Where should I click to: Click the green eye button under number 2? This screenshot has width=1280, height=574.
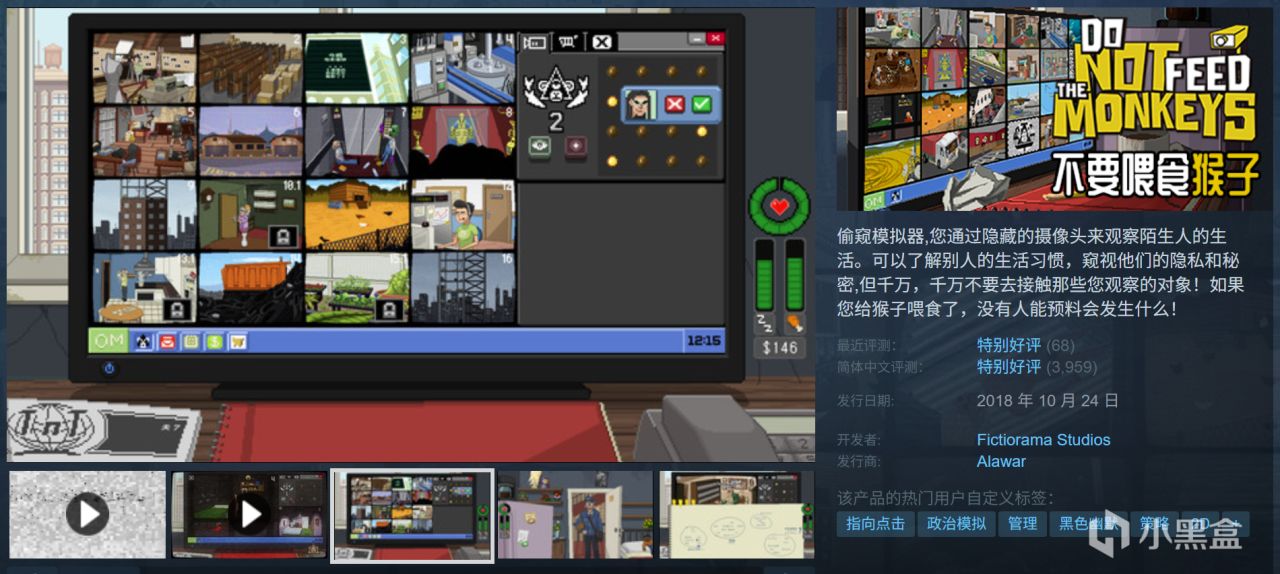click(x=539, y=146)
